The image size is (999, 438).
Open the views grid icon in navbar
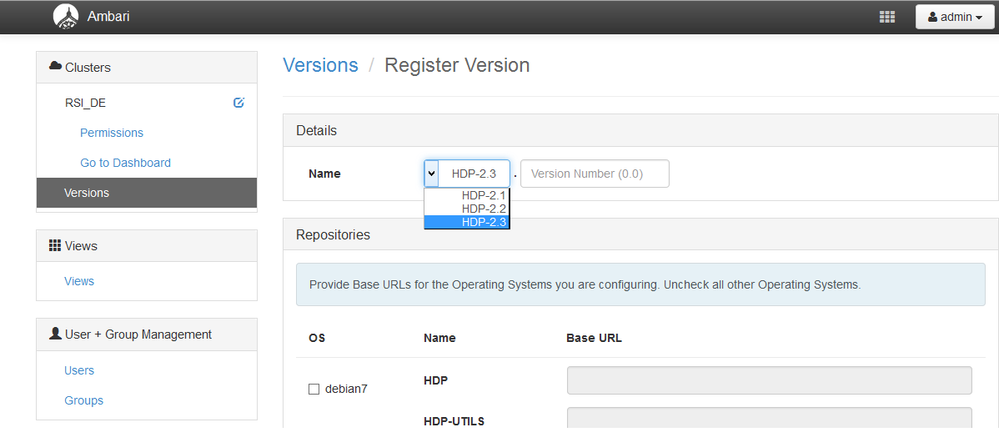(886, 17)
